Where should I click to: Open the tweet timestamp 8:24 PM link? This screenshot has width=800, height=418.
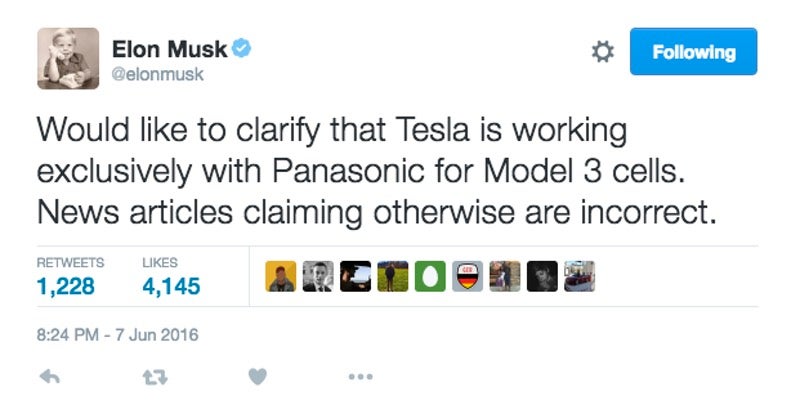(x=117, y=335)
